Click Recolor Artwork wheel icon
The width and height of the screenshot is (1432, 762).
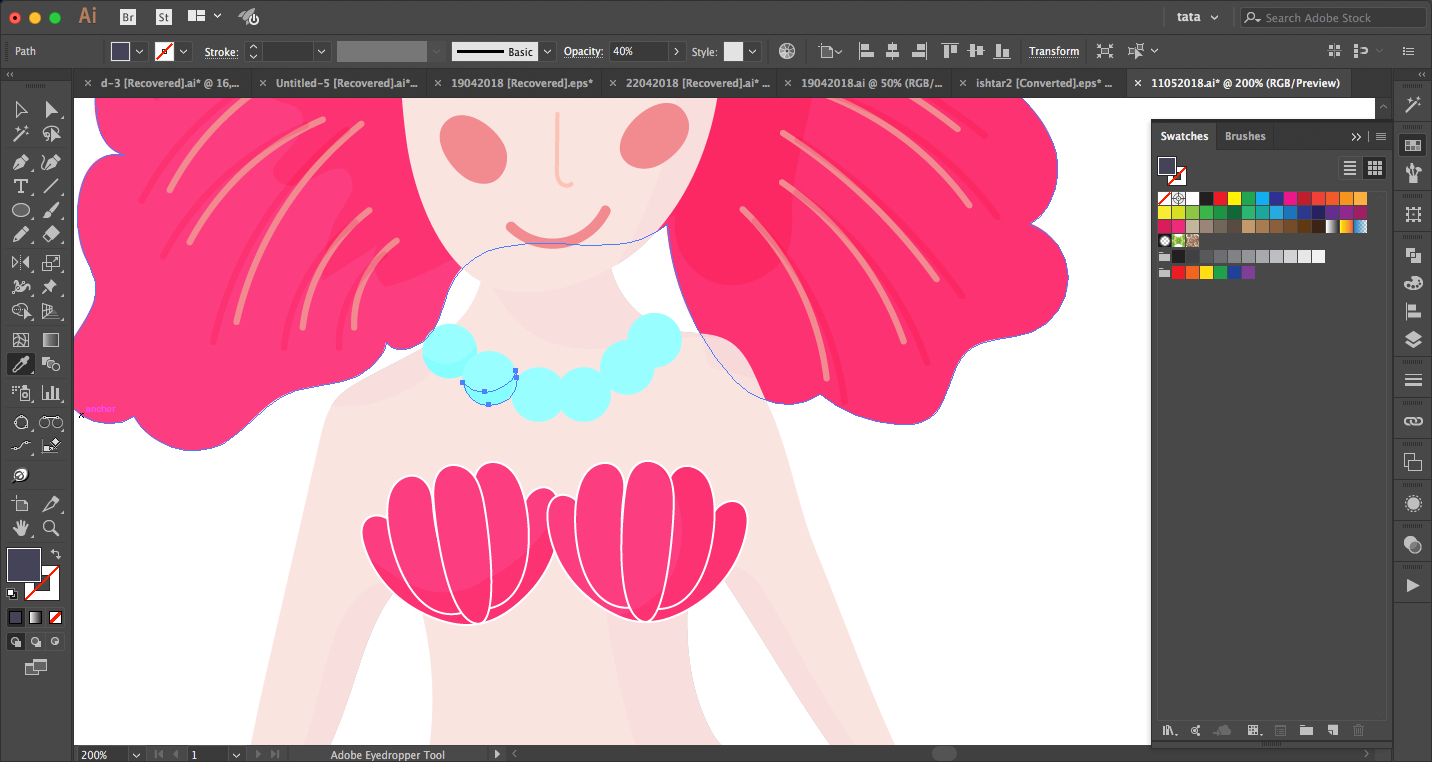[787, 51]
